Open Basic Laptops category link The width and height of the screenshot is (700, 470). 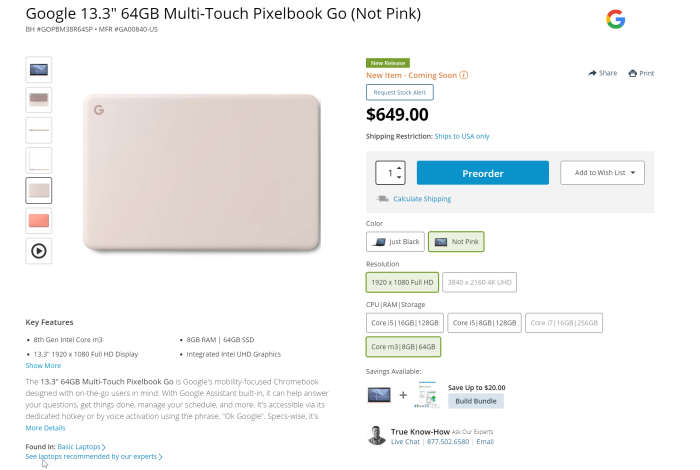(x=82, y=446)
